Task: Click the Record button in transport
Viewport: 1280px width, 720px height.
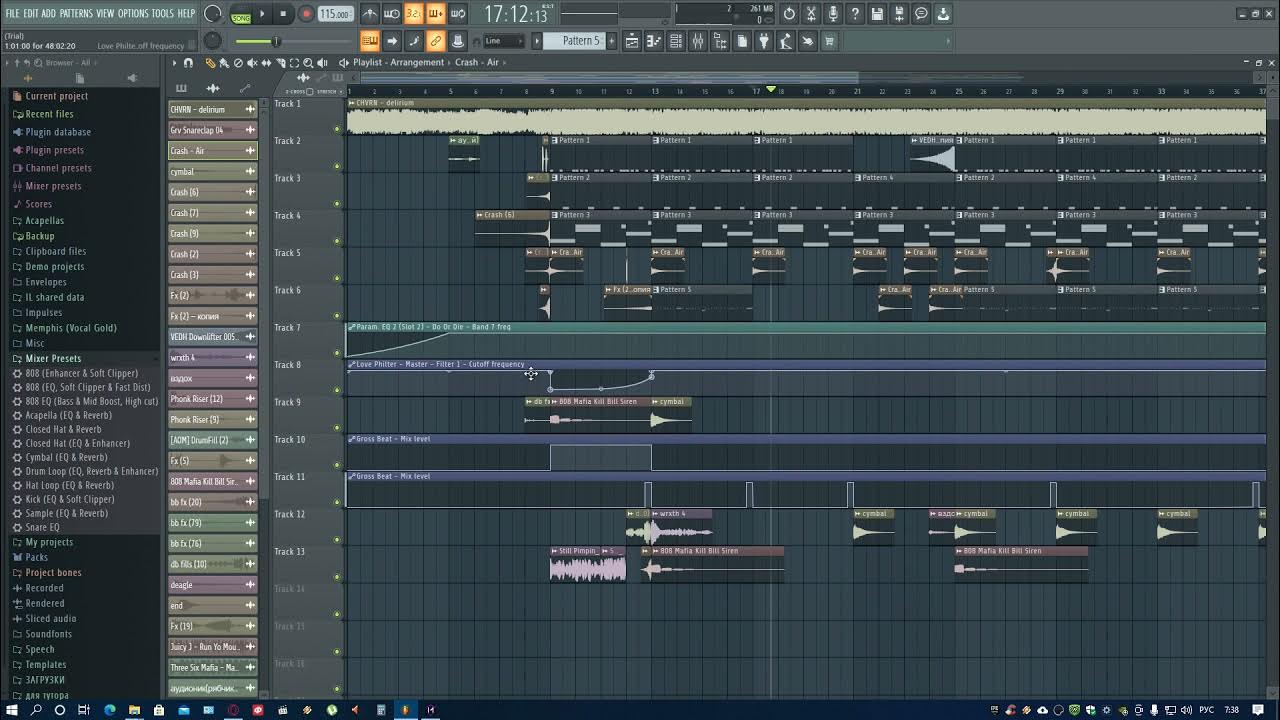Action: pos(306,14)
